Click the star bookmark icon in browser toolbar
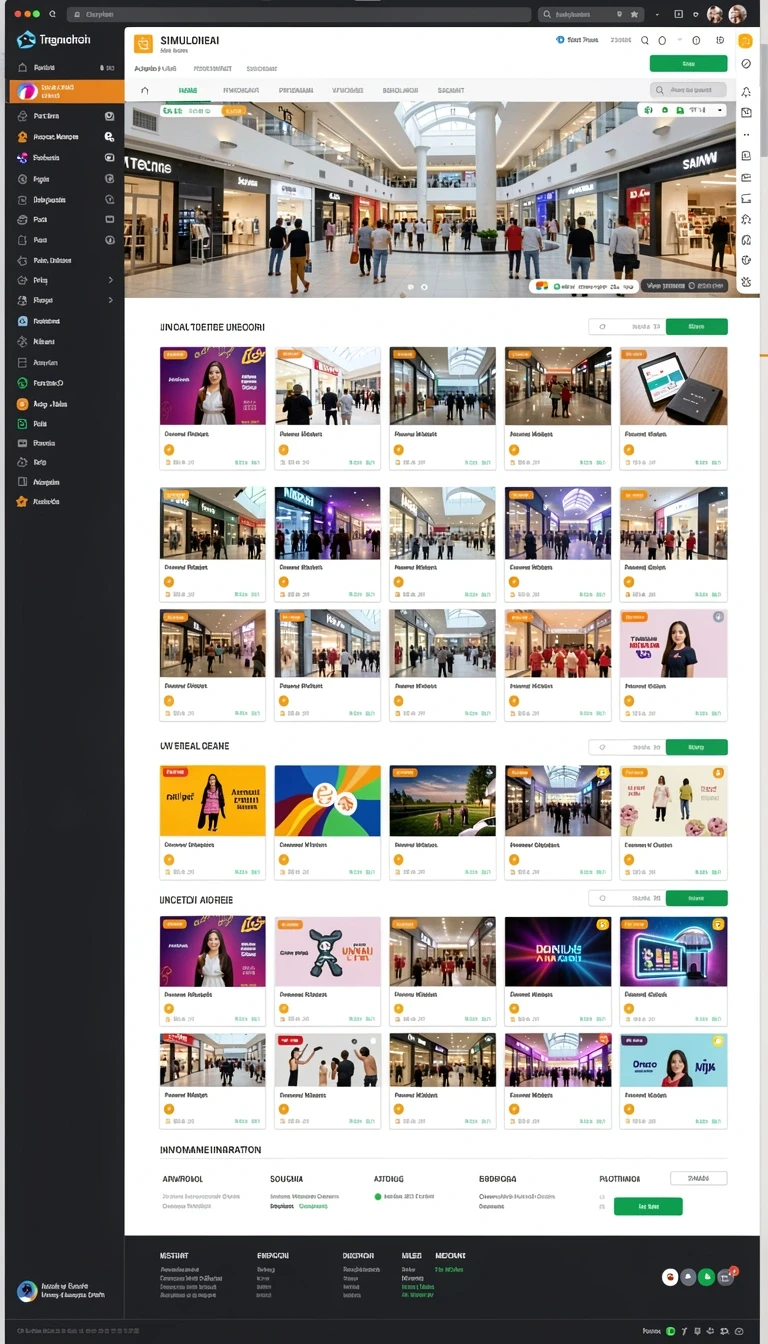The height and width of the screenshot is (1344, 768). click(x=634, y=15)
